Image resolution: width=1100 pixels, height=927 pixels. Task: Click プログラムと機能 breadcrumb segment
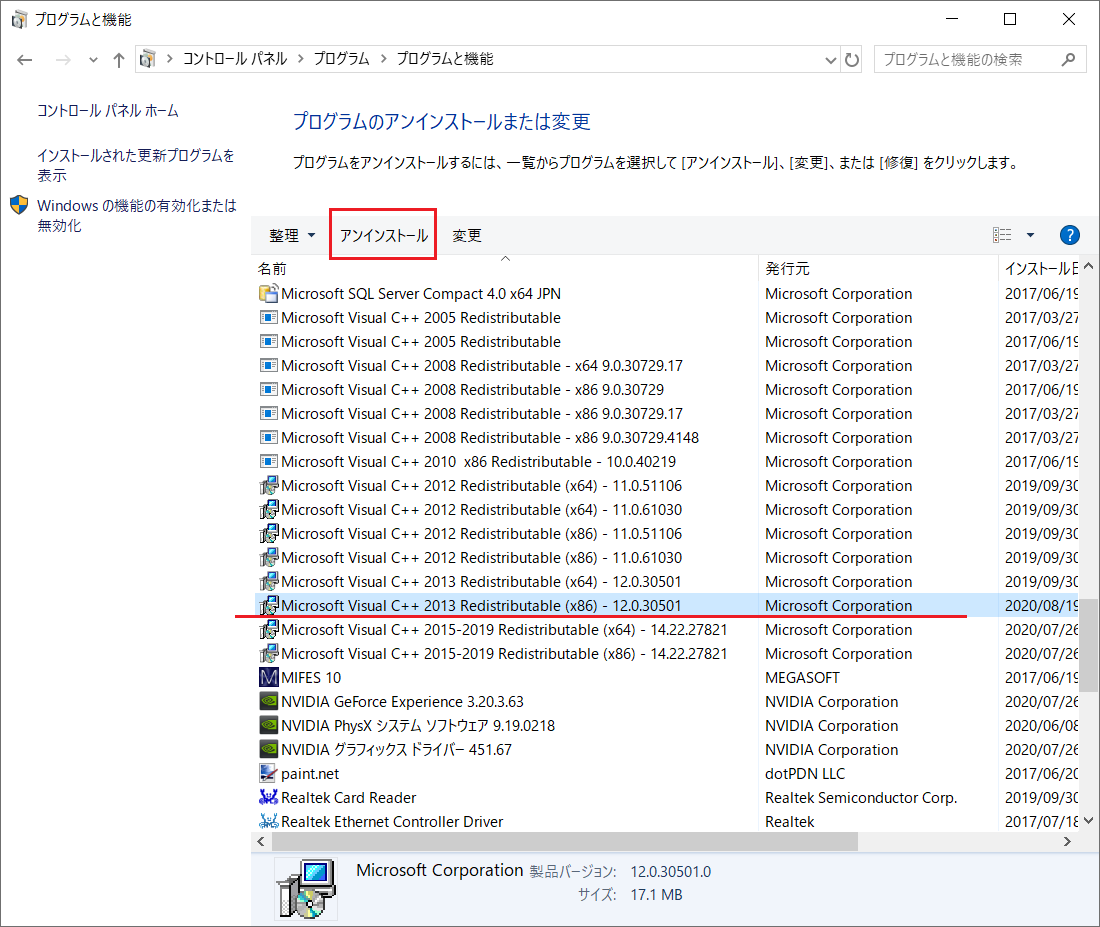pos(445,59)
